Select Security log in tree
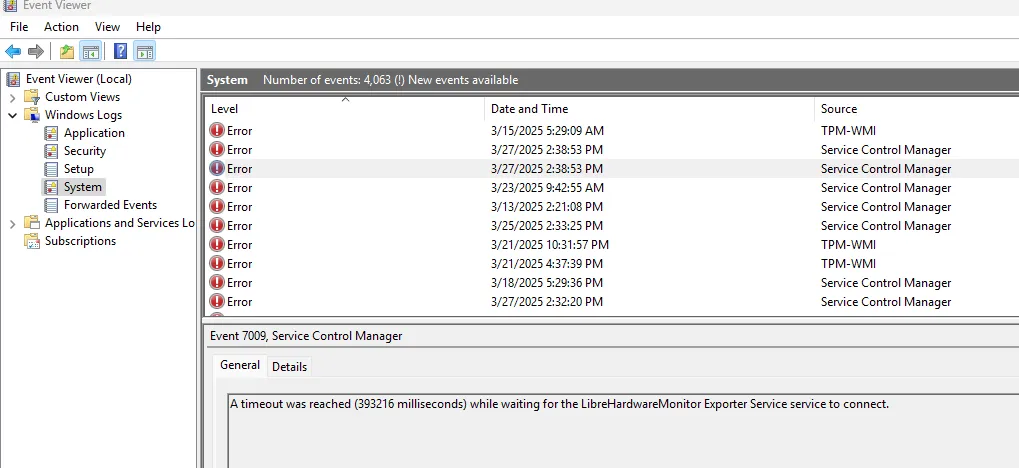The image size is (1019, 468). pos(84,151)
